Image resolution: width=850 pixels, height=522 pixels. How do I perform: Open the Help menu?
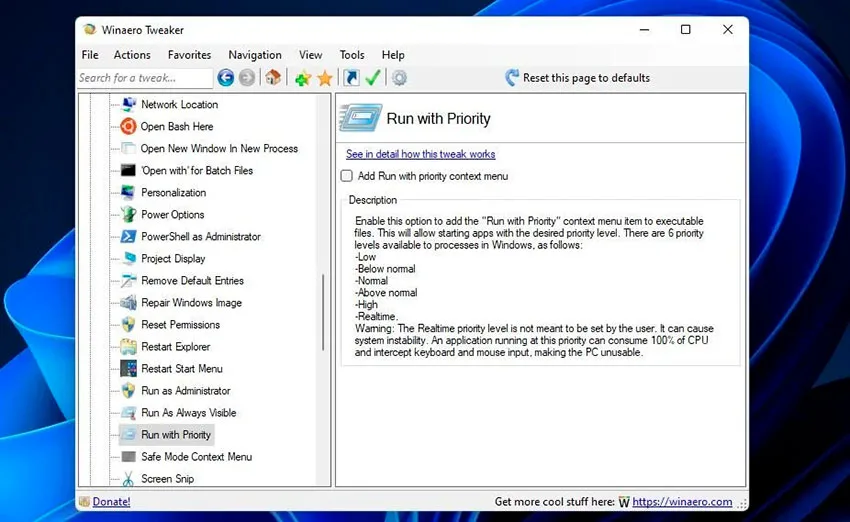pyautogui.click(x=393, y=55)
